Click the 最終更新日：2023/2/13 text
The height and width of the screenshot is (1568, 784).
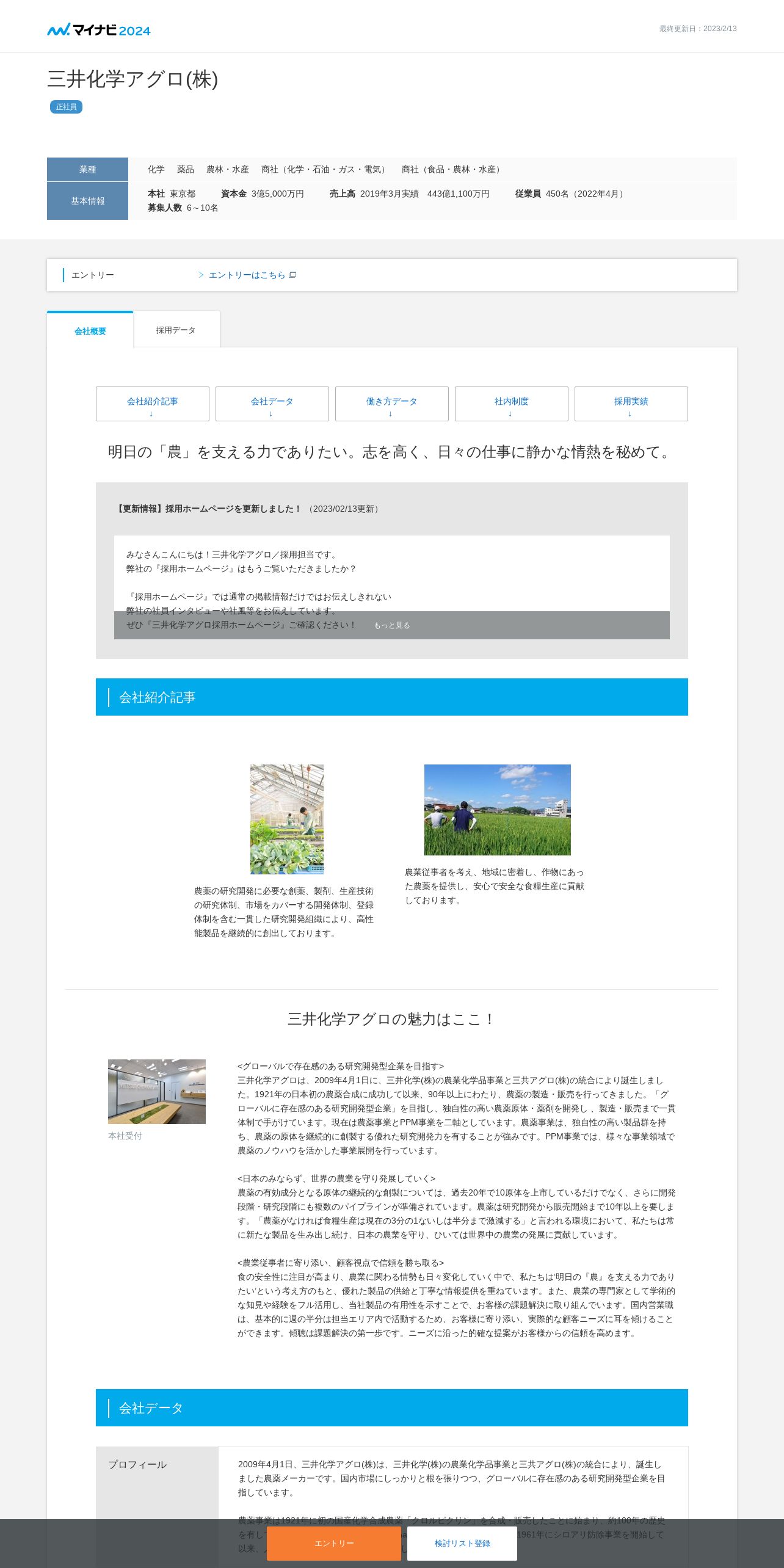pyautogui.click(x=698, y=29)
